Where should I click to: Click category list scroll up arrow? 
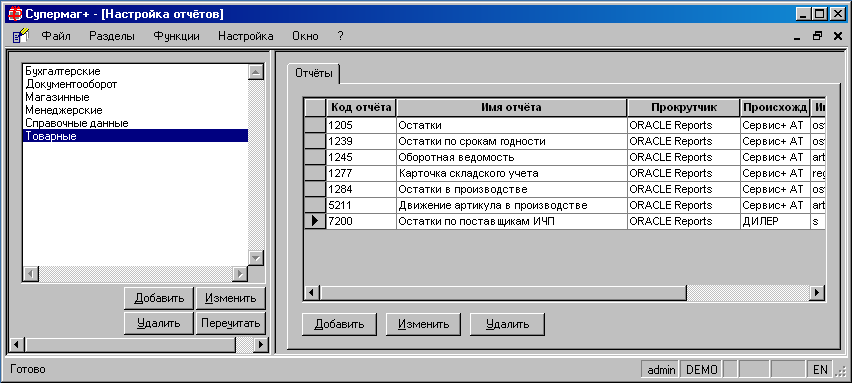coord(255,72)
